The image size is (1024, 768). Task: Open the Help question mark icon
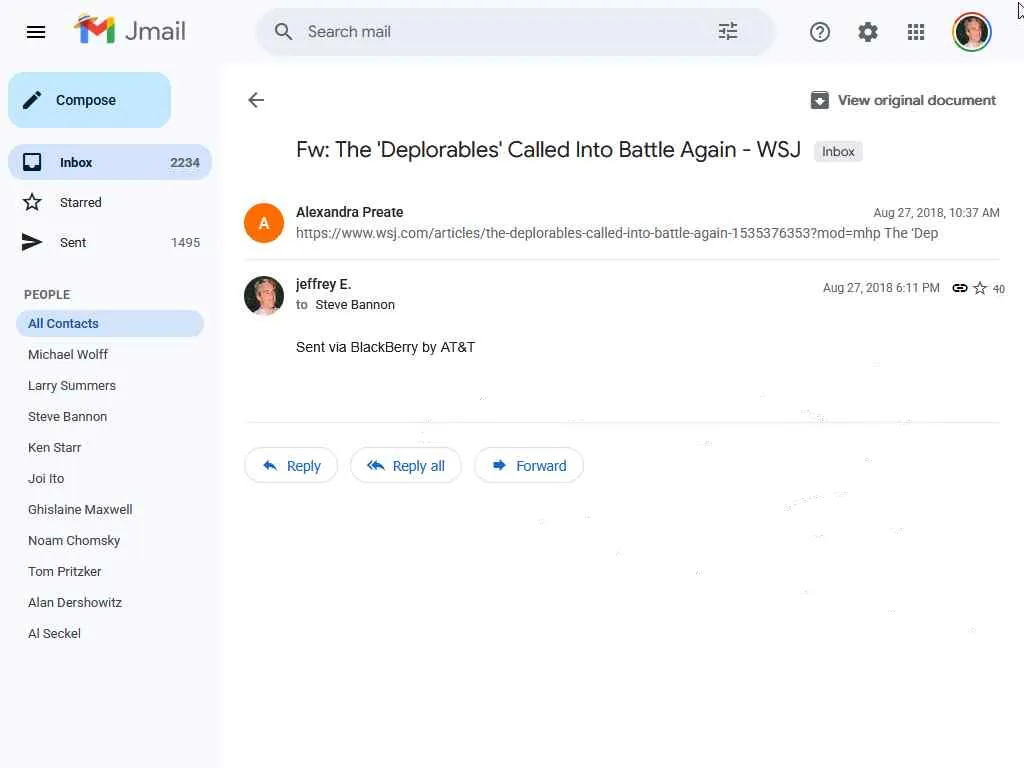pos(820,32)
